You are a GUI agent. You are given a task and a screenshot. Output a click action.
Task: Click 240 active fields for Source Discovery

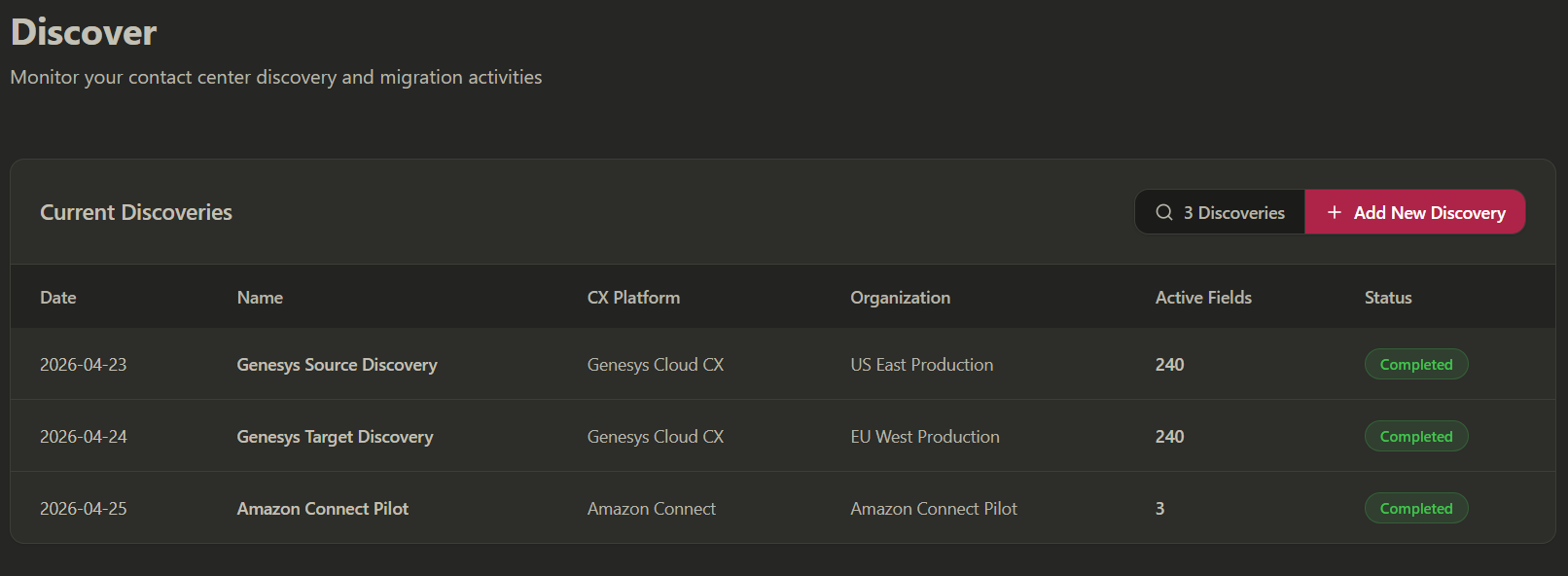tap(1169, 365)
